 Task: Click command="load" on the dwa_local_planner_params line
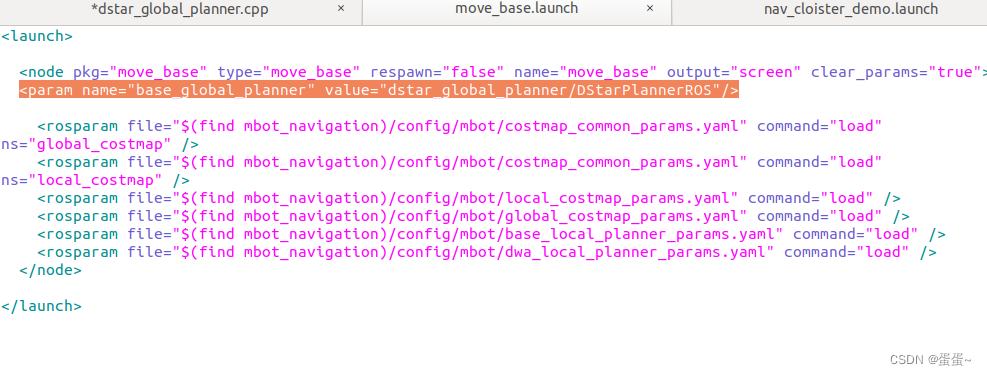click(x=846, y=253)
